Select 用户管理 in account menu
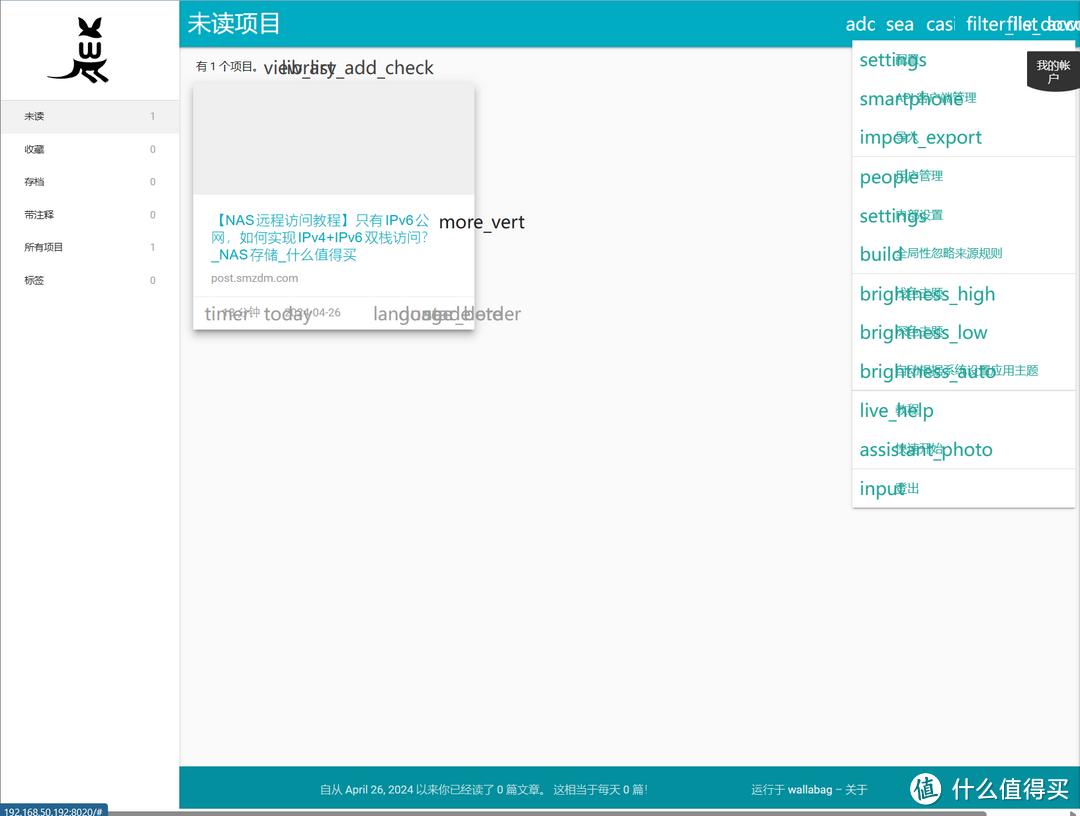 (x=918, y=177)
